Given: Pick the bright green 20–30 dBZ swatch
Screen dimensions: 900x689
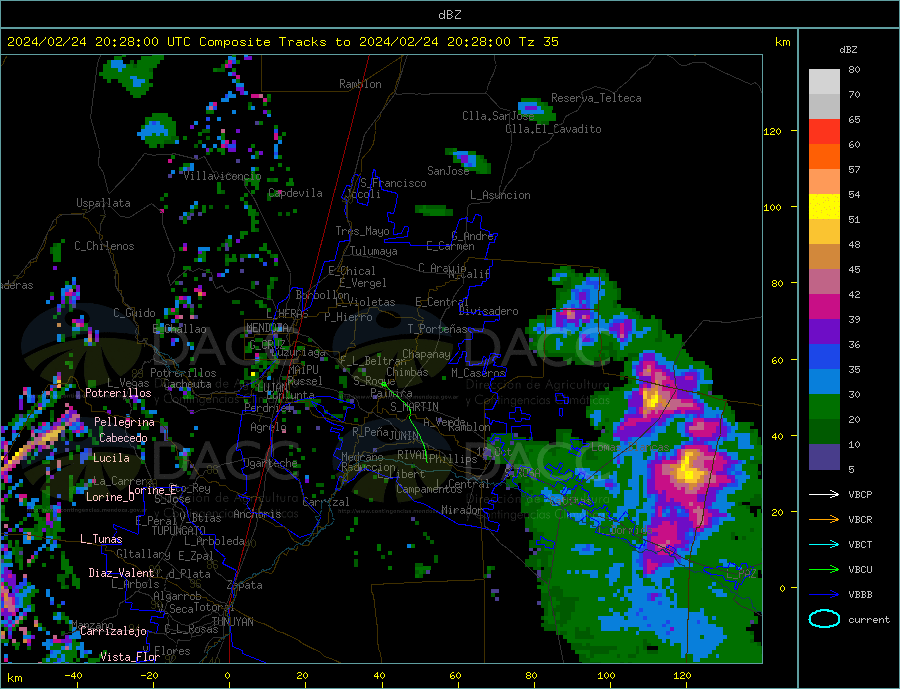Looking at the screenshot, I should point(824,407).
